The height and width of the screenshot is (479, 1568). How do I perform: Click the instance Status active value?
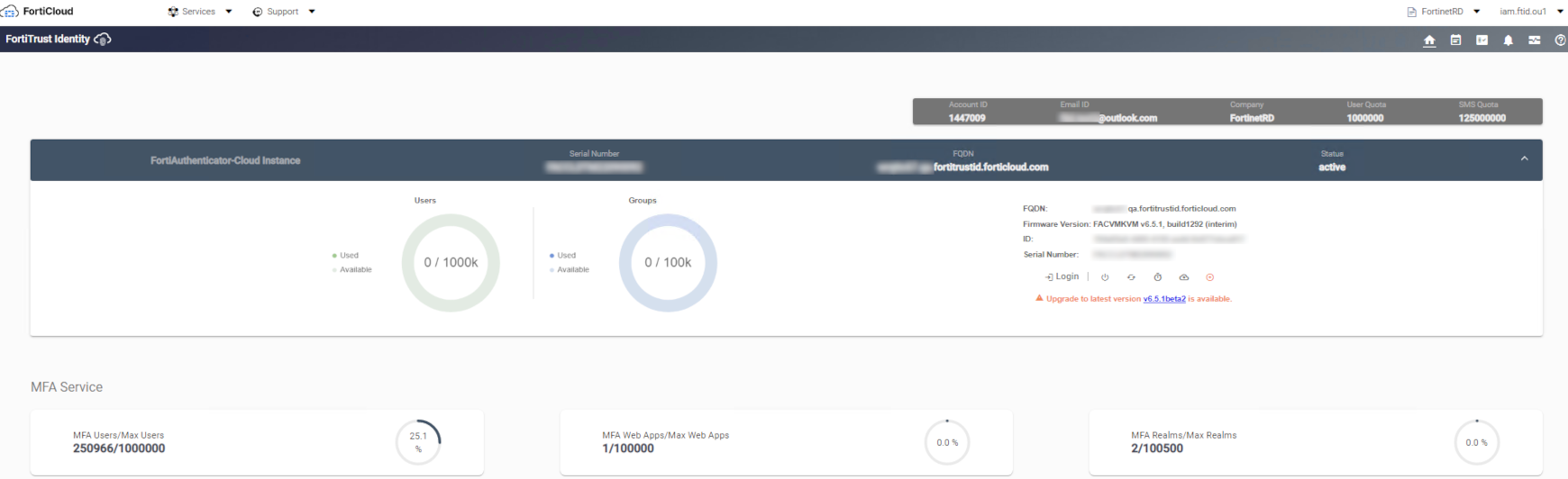coord(1332,167)
